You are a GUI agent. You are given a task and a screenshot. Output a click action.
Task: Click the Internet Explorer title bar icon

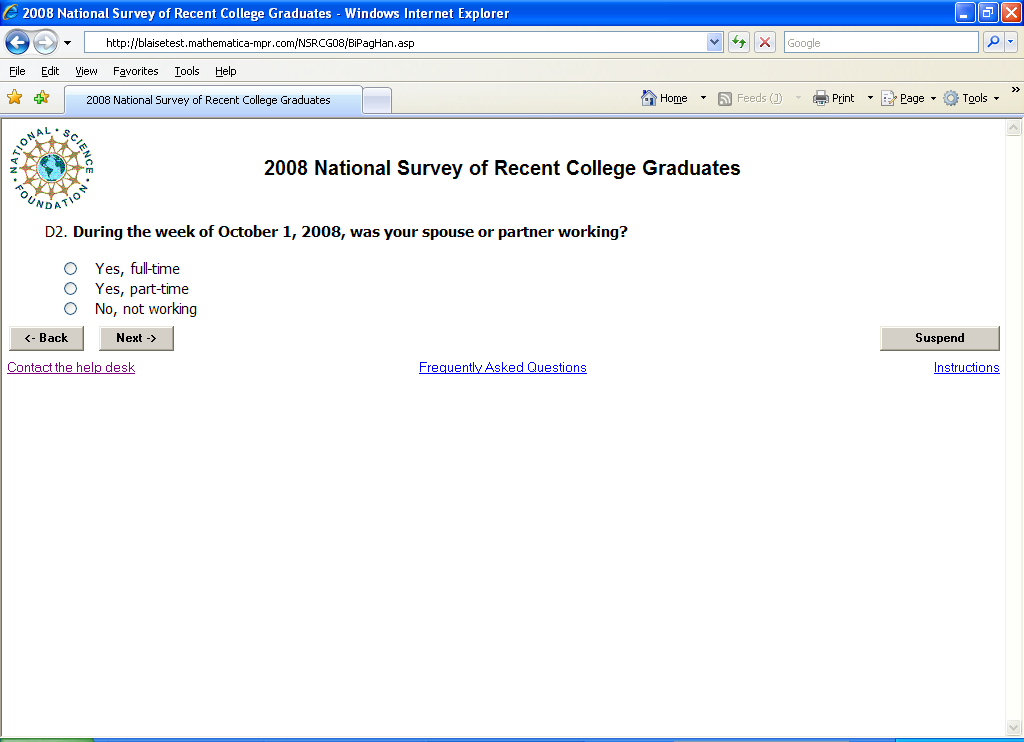pyautogui.click(x=10, y=12)
